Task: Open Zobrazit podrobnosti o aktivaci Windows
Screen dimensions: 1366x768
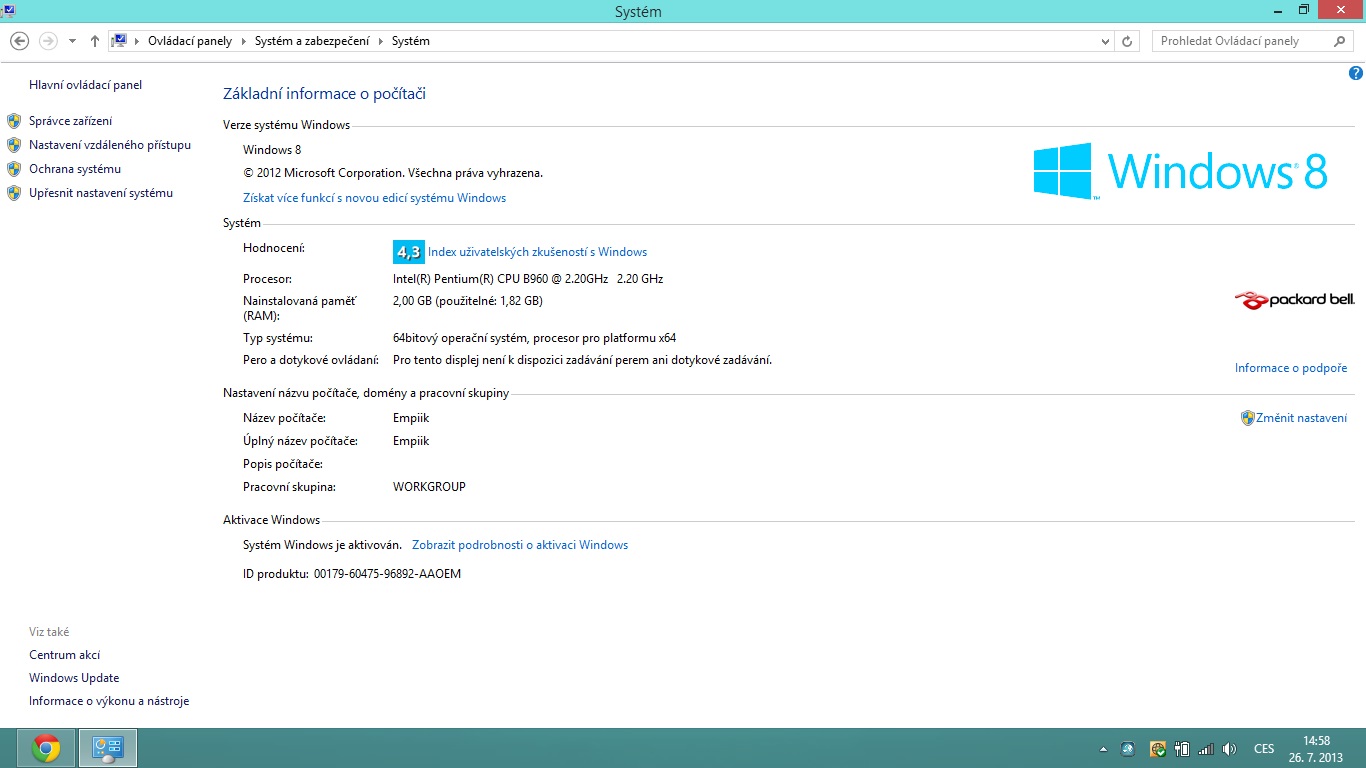Action: click(x=520, y=545)
